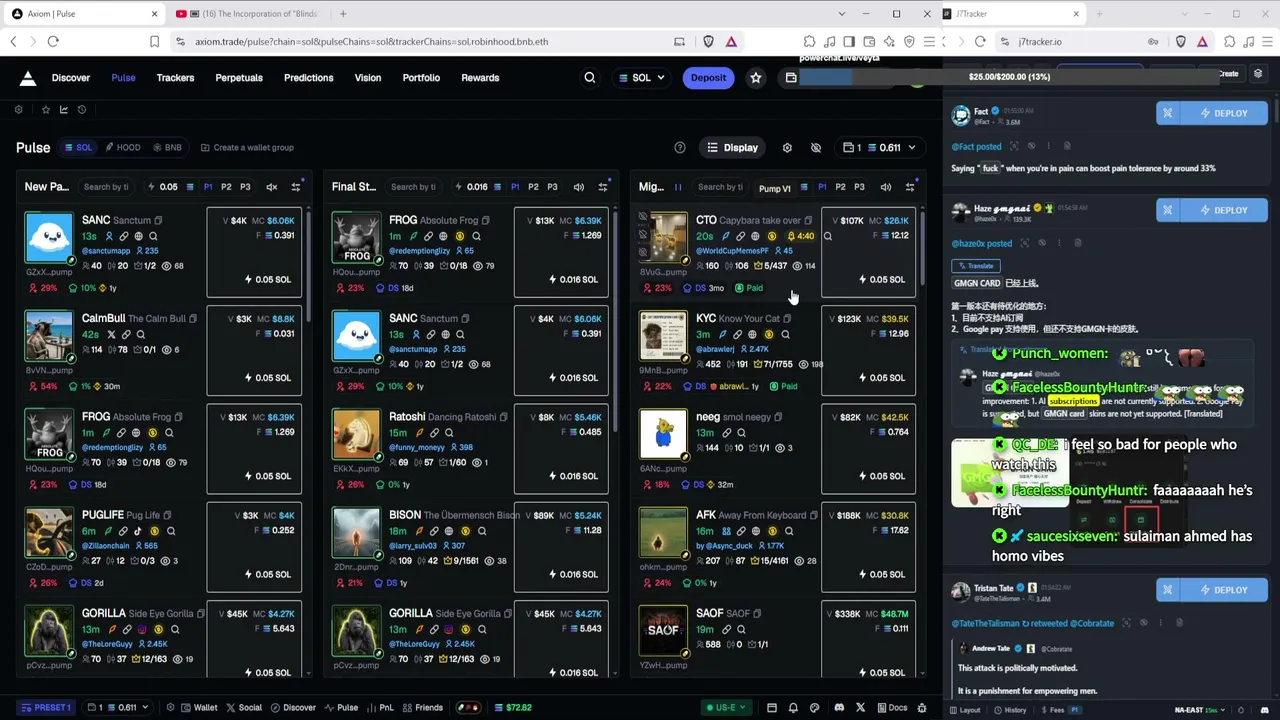The width and height of the screenshot is (1280, 720).
Task: Toggle sound for the Migrated column
Action: pyautogui.click(x=885, y=187)
